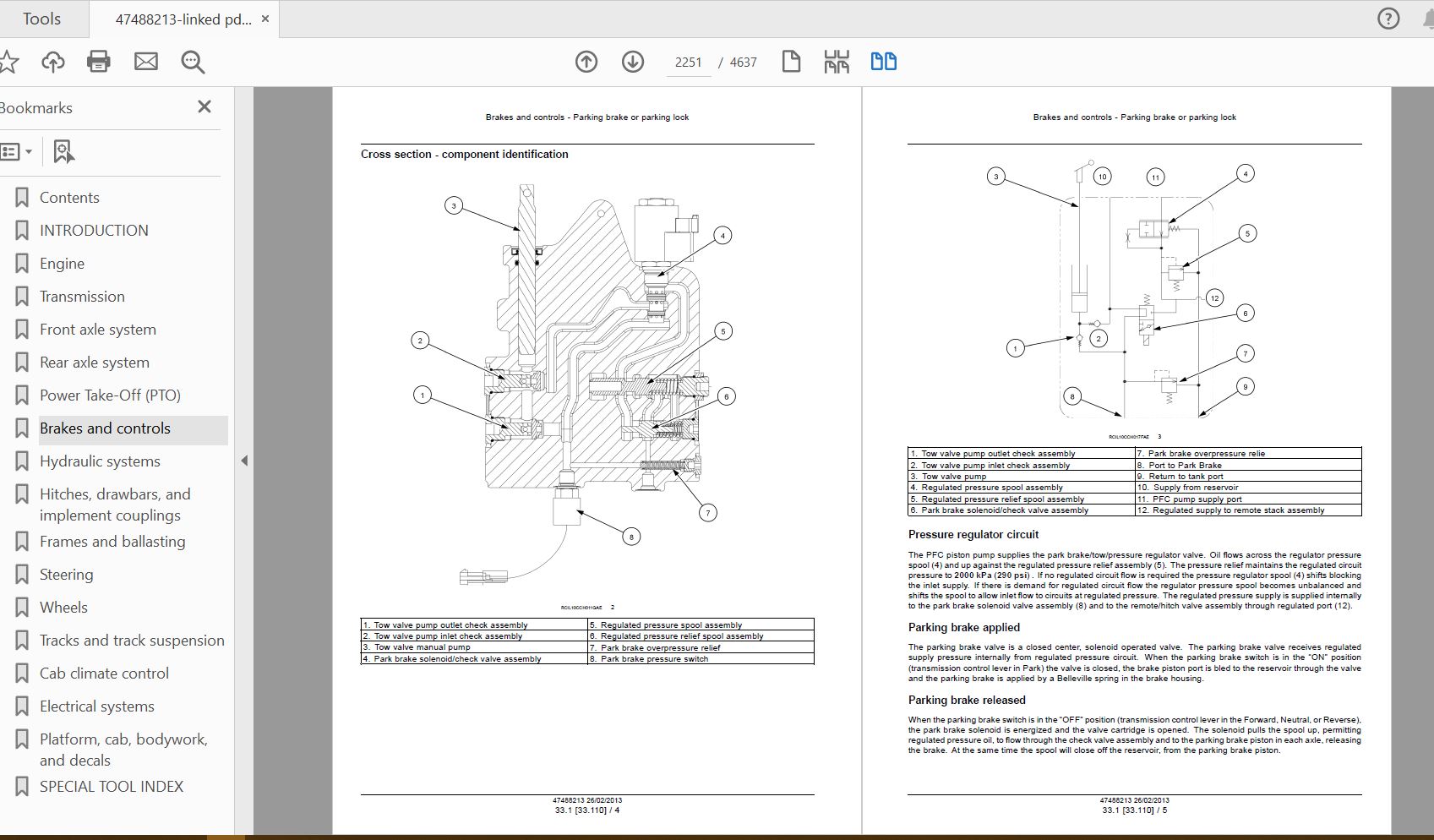Toggle two-page view layout
The image size is (1434, 840).
(x=883, y=62)
